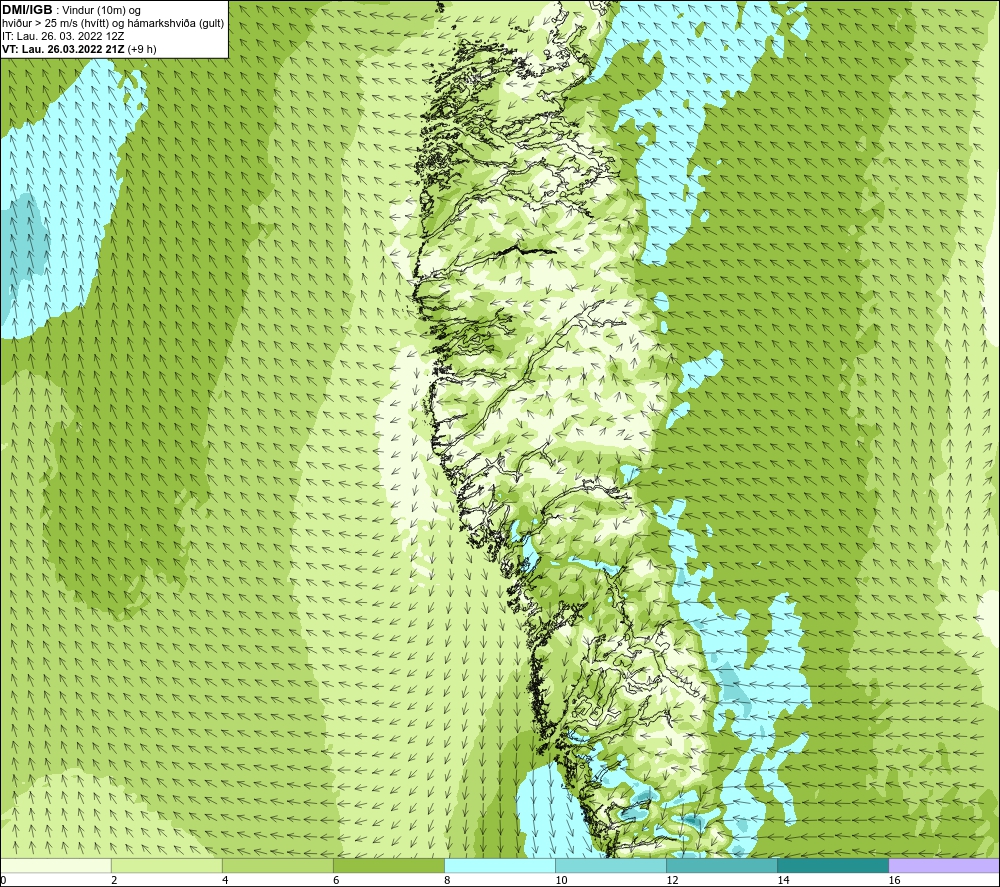Select the 6–8 m/s dark green swatch
The height and width of the screenshot is (887, 1000).
coord(389,865)
